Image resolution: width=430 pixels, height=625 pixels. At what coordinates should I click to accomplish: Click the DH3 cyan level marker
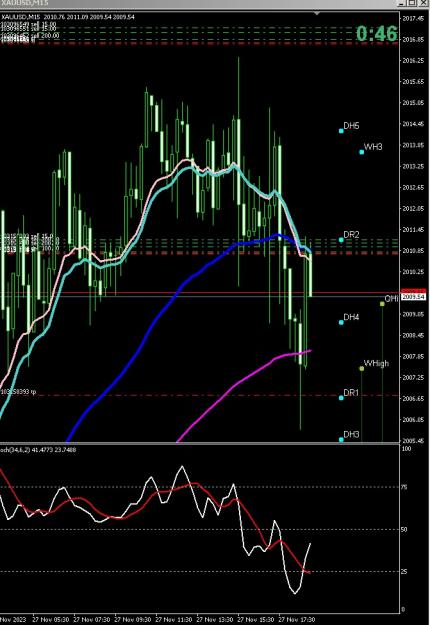(341, 440)
